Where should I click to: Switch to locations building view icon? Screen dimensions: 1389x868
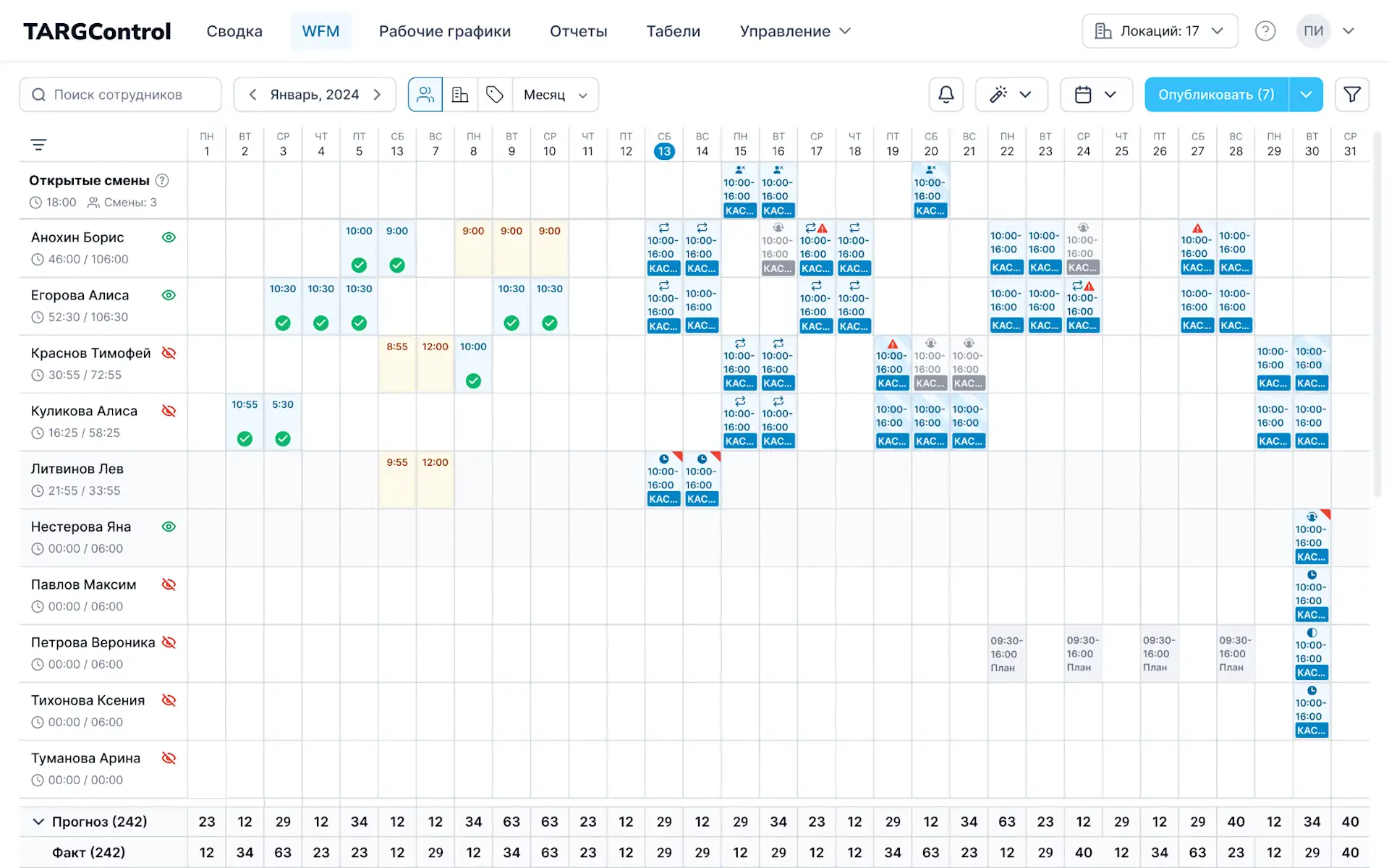tap(460, 95)
